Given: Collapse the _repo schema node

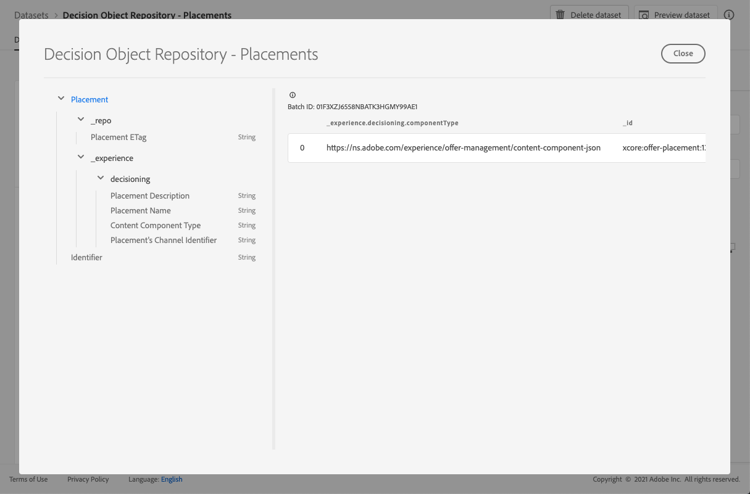Looking at the screenshot, I should click(81, 120).
